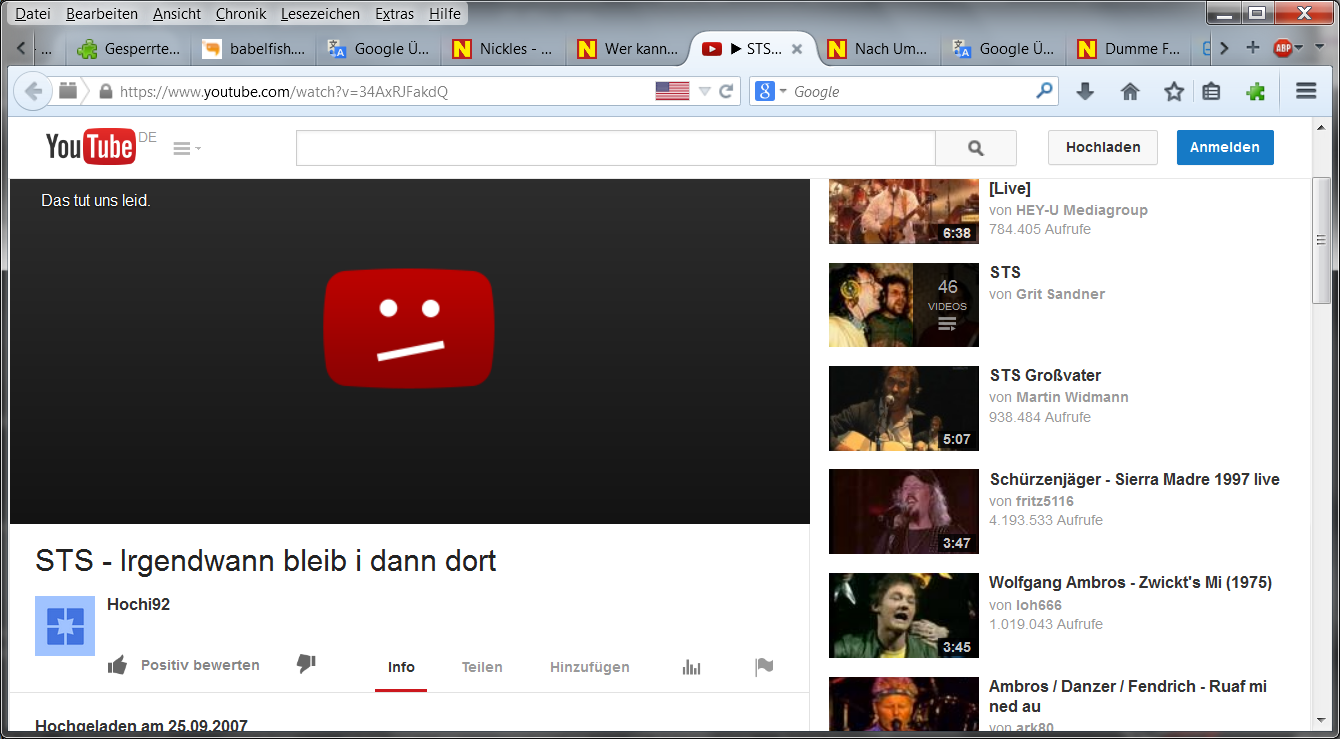Click the YouTube logo
The image size is (1340, 739).
click(90, 147)
